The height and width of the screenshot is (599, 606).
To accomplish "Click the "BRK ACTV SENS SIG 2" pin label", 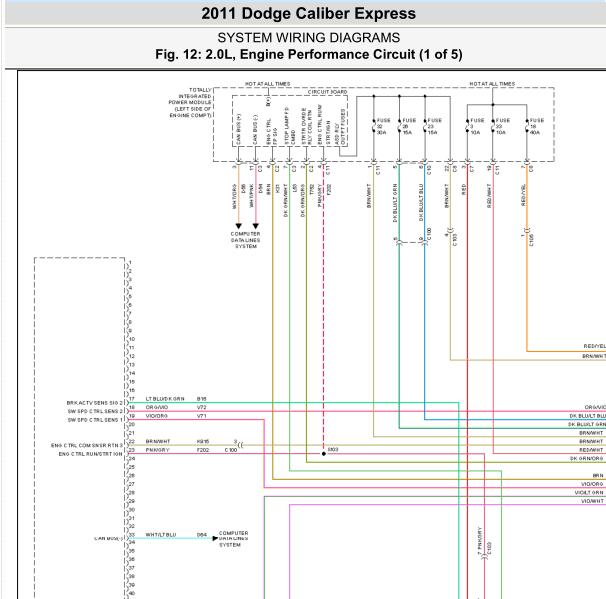I will point(94,403).
